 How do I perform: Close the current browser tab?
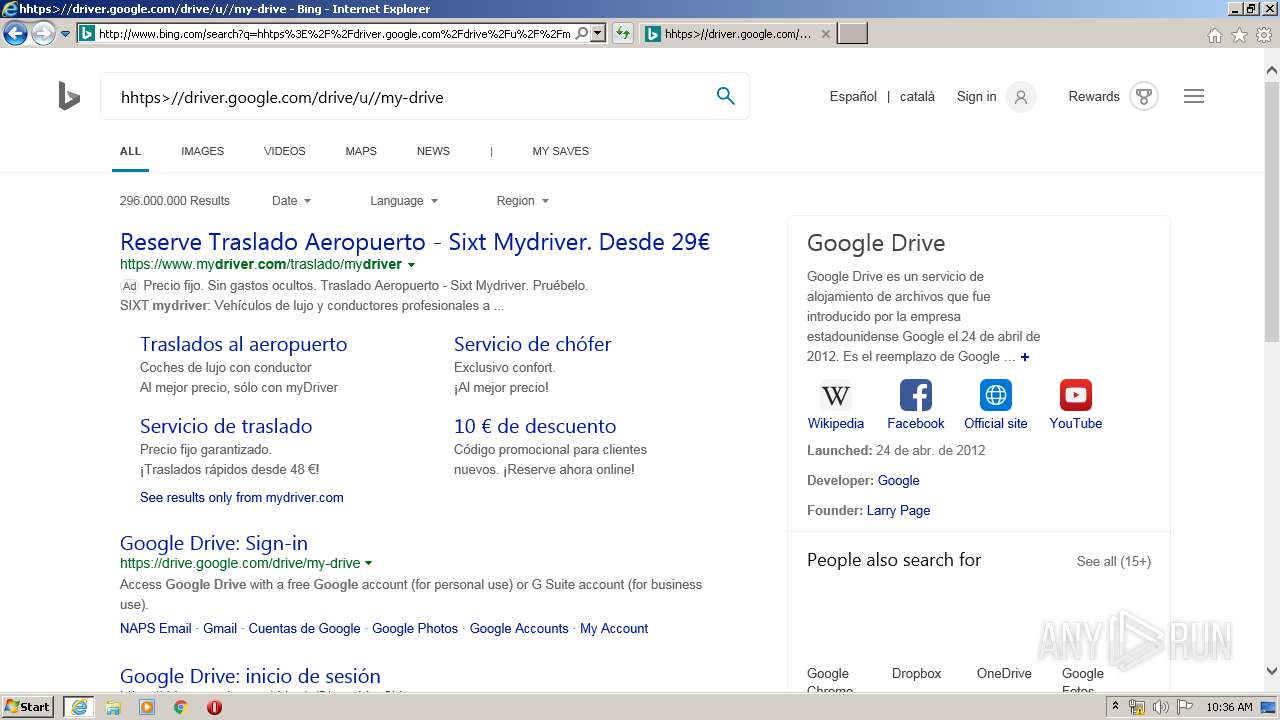point(826,34)
